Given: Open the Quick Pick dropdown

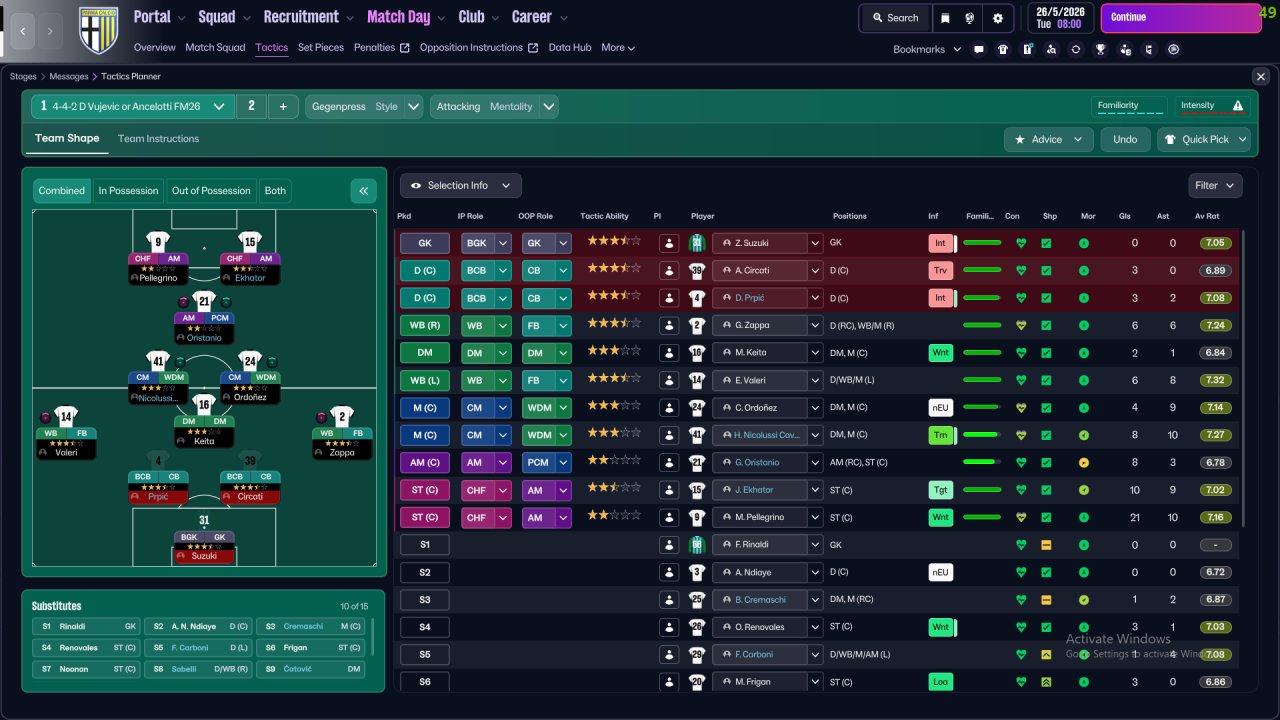Looking at the screenshot, I should [x=1204, y=139].
